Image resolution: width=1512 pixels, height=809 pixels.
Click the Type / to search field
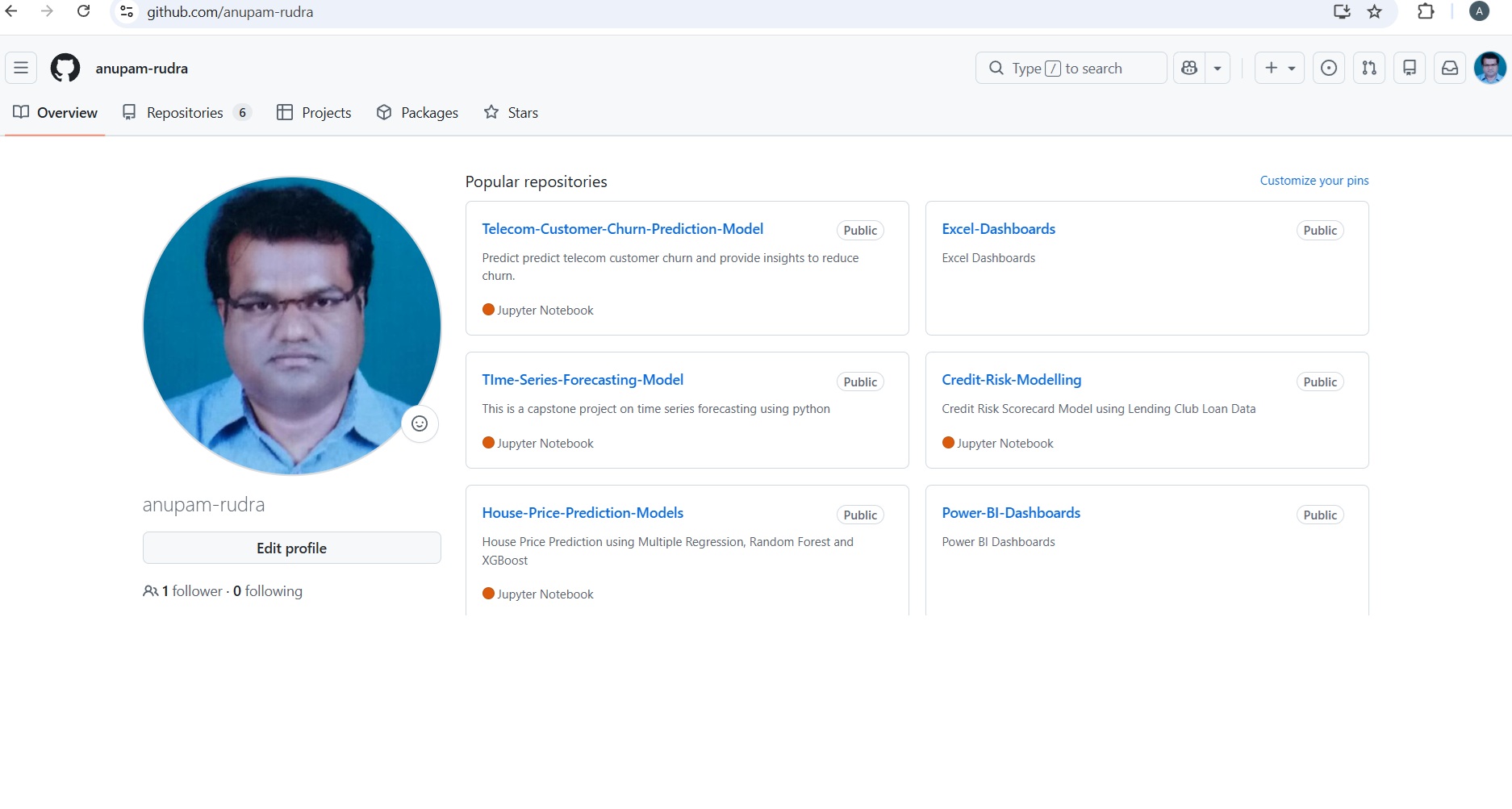click(1071, 69)
